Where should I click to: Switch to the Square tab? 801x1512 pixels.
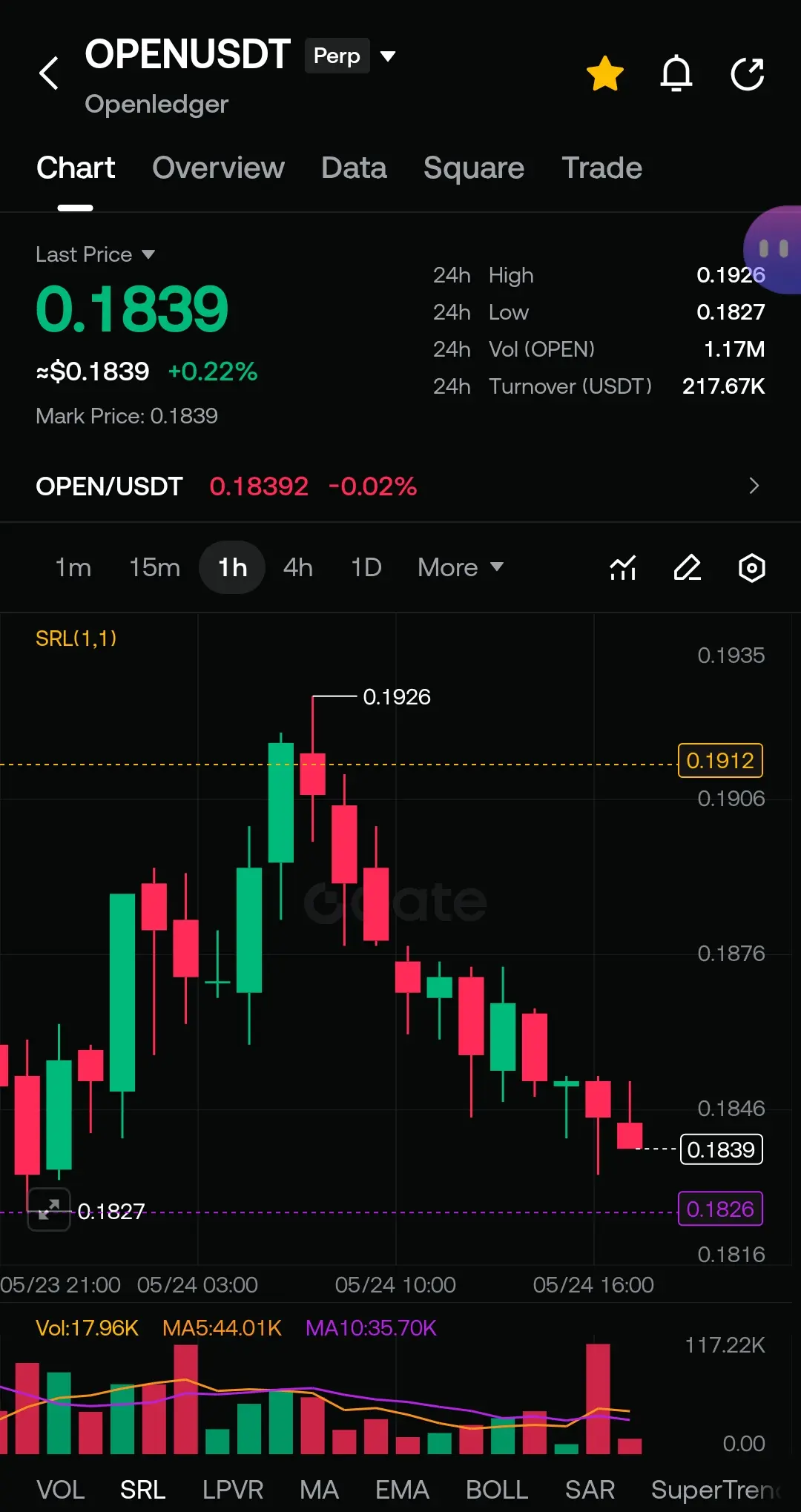click(x=474, y=168)
